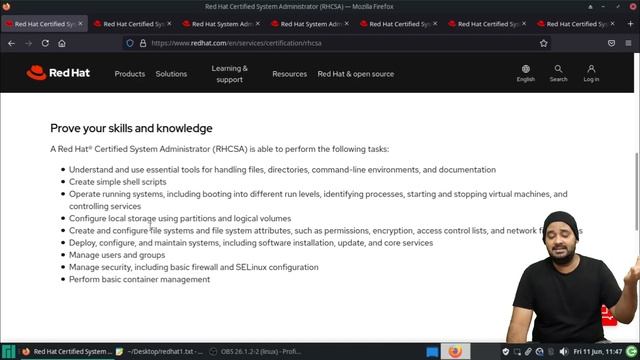Select the active Red Hat Certified tab
The height and width of the screenshot is (360, 640).
44,24
